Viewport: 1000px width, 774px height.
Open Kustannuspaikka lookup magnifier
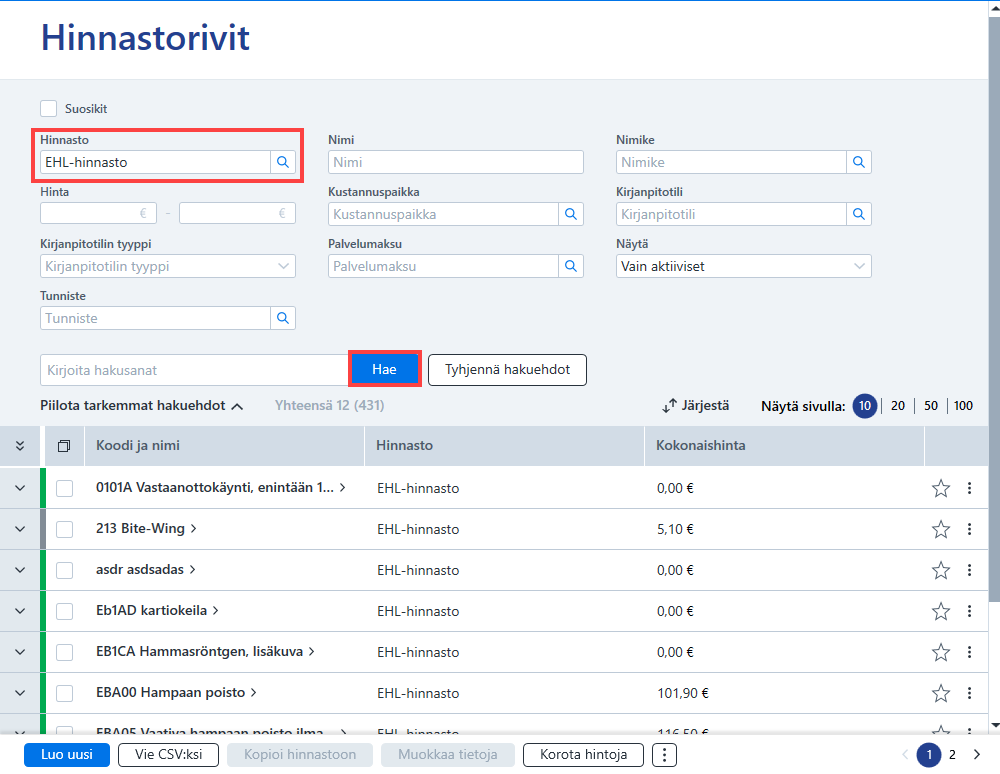click(571, 214)
